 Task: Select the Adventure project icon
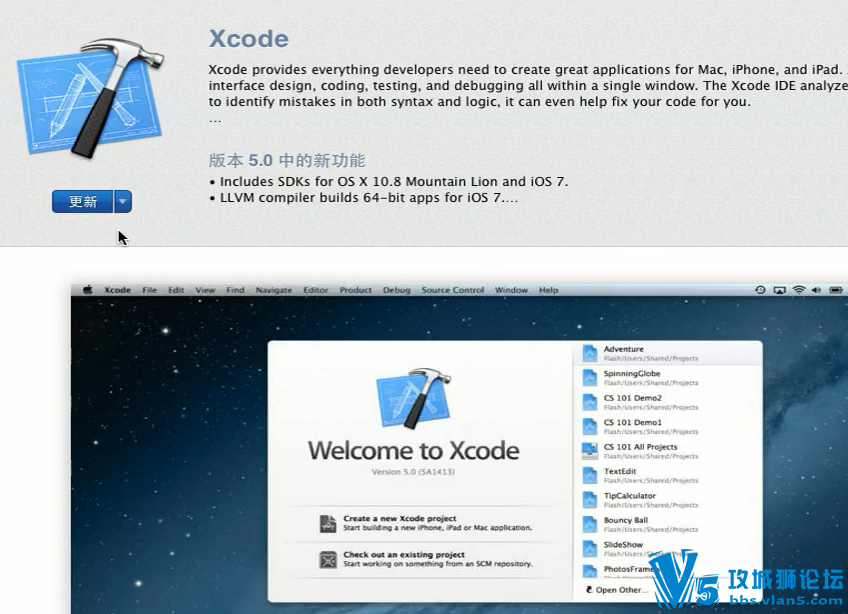coord(589,353)
